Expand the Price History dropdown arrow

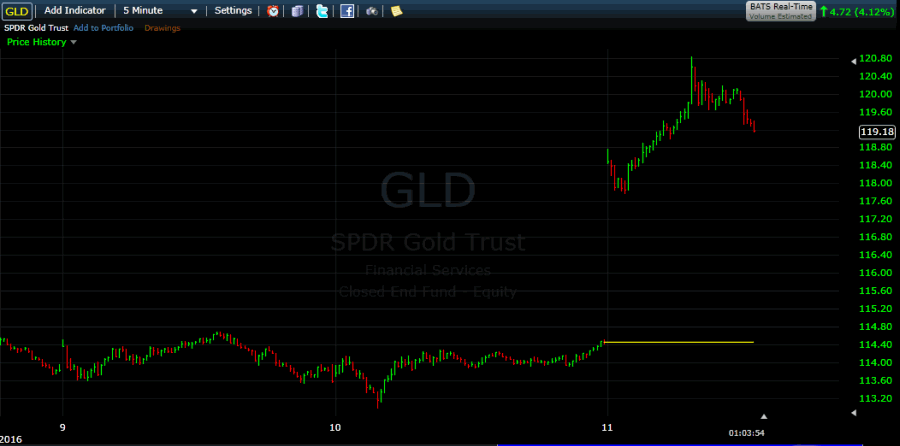73,42
